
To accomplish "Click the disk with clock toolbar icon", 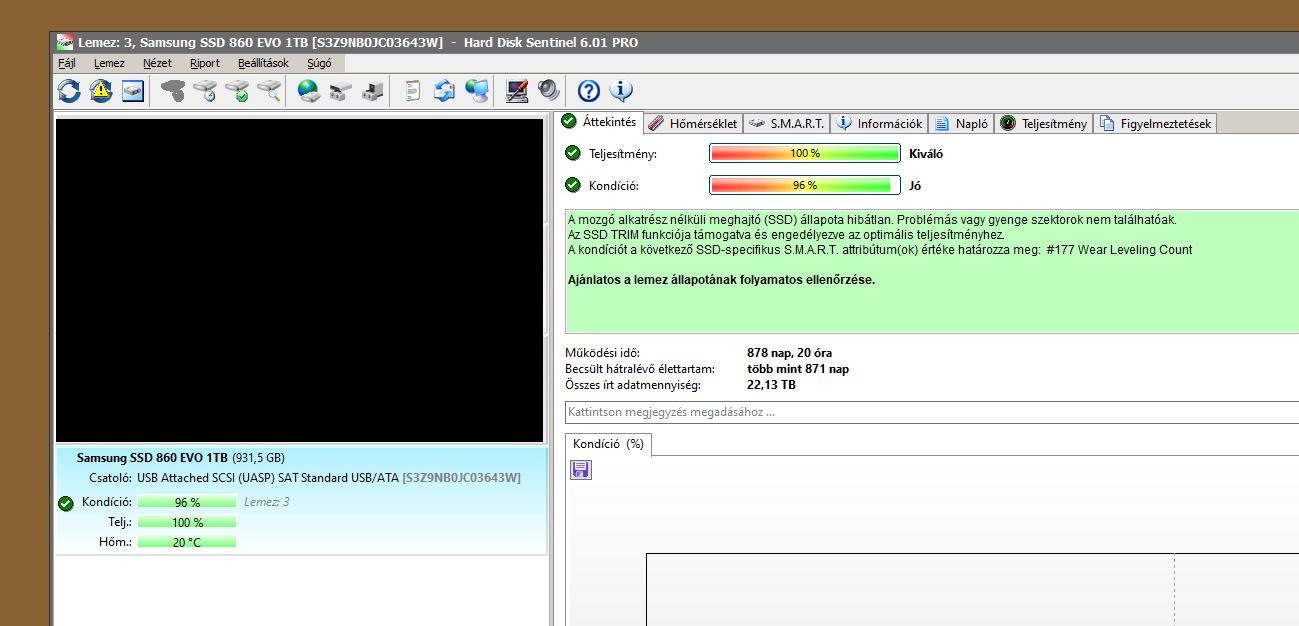I will coord(205,91).
